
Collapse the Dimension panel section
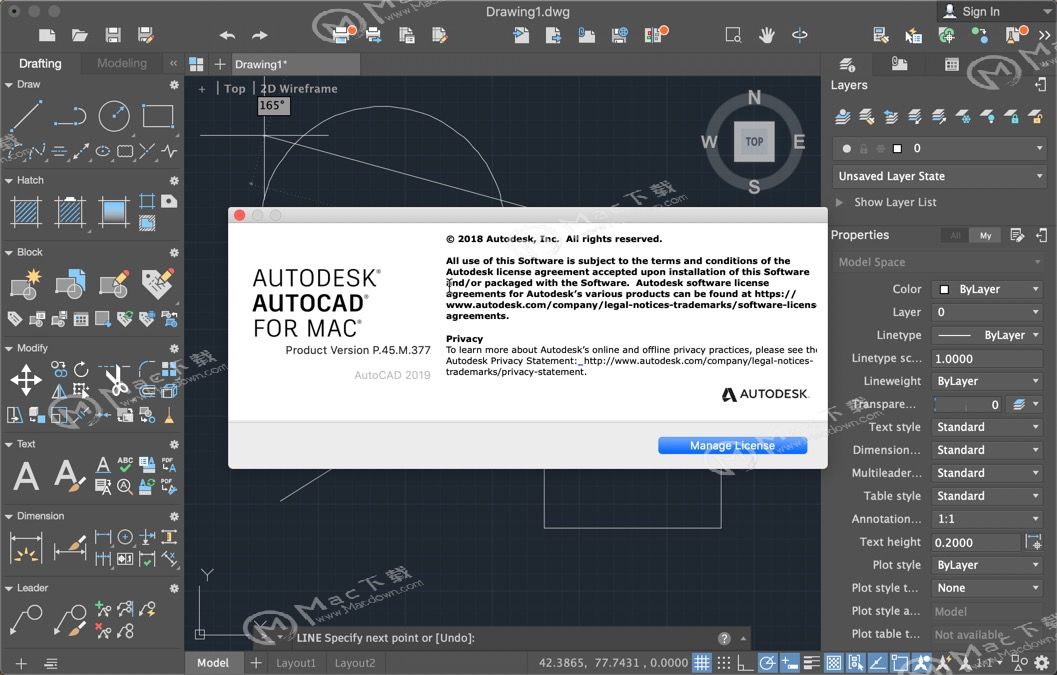9,517
